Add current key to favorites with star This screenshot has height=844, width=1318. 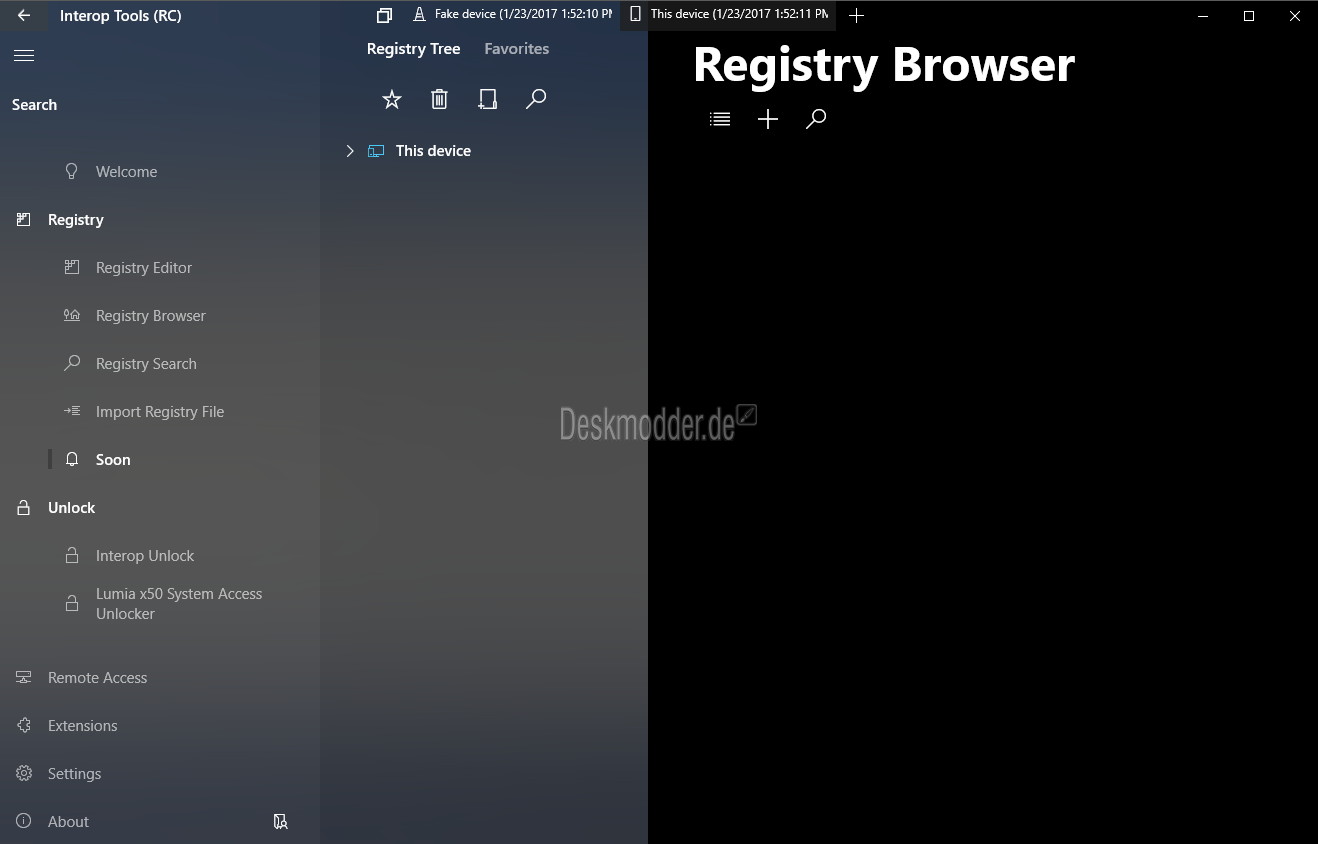[x=392, y=99]
